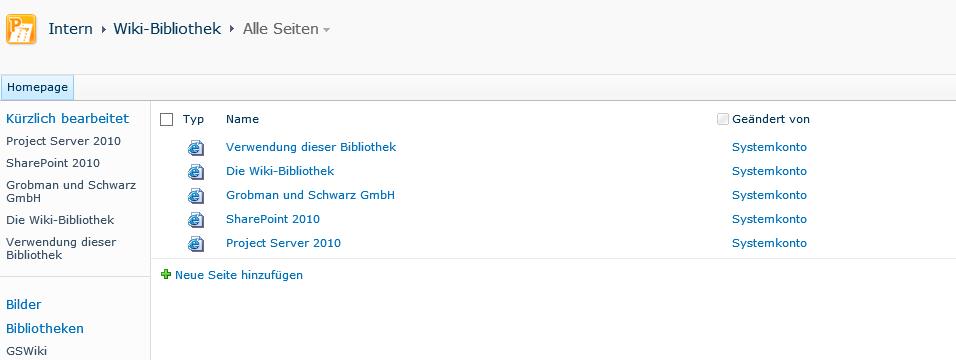956x360 pixels.
Task: Click the page icon beside Die Wiki-Bibliothek
Action: pos(196,171)
